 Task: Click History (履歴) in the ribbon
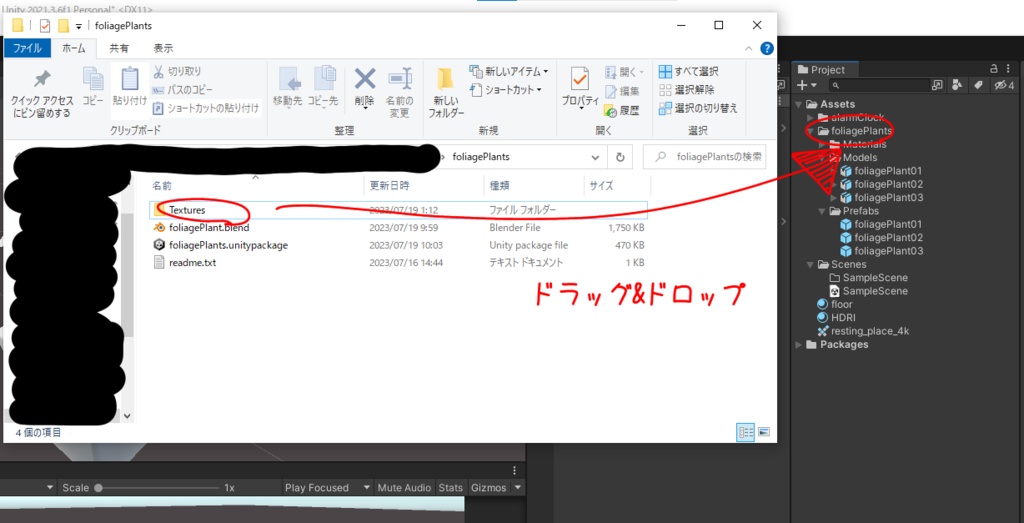622,110
